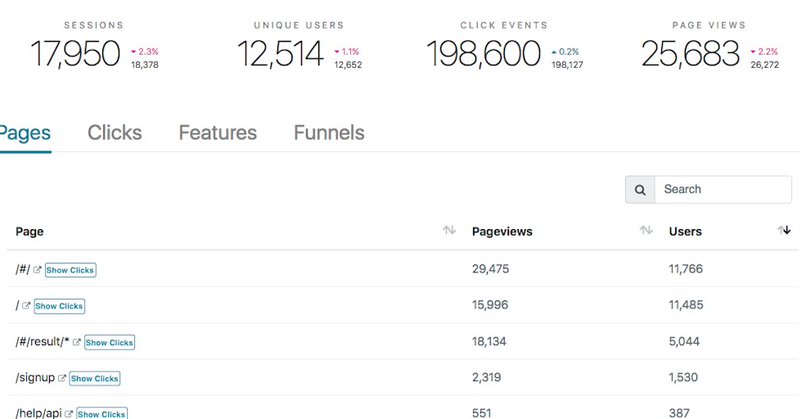Click users cell 11,485
Screen dimensions: 800x419
686,305
